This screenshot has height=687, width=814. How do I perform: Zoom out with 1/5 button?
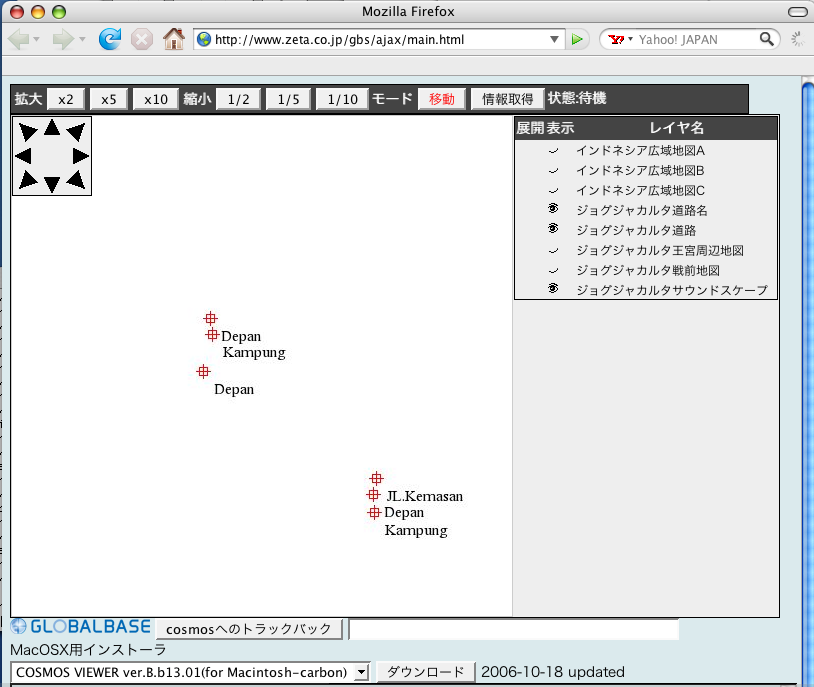pos(288,99)
